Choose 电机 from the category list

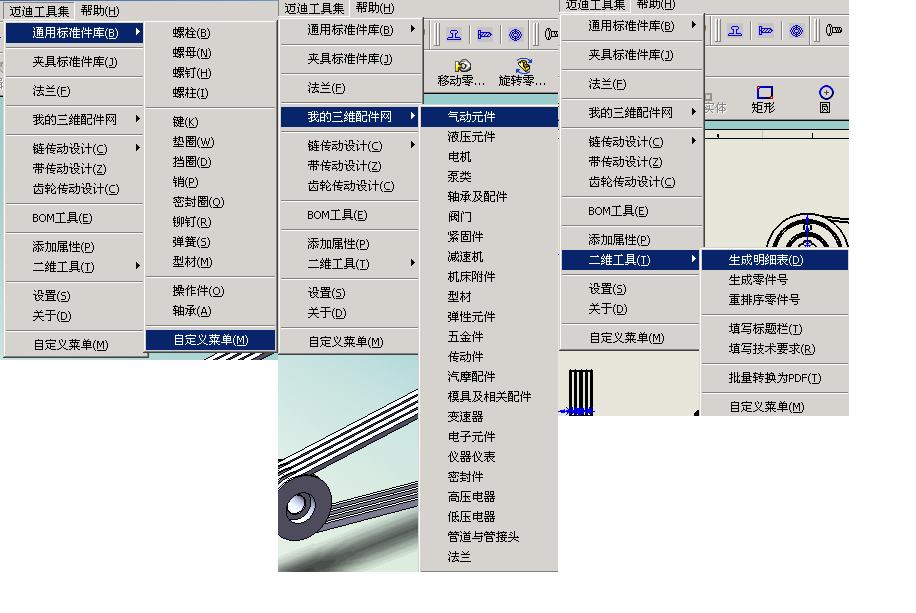459,157
